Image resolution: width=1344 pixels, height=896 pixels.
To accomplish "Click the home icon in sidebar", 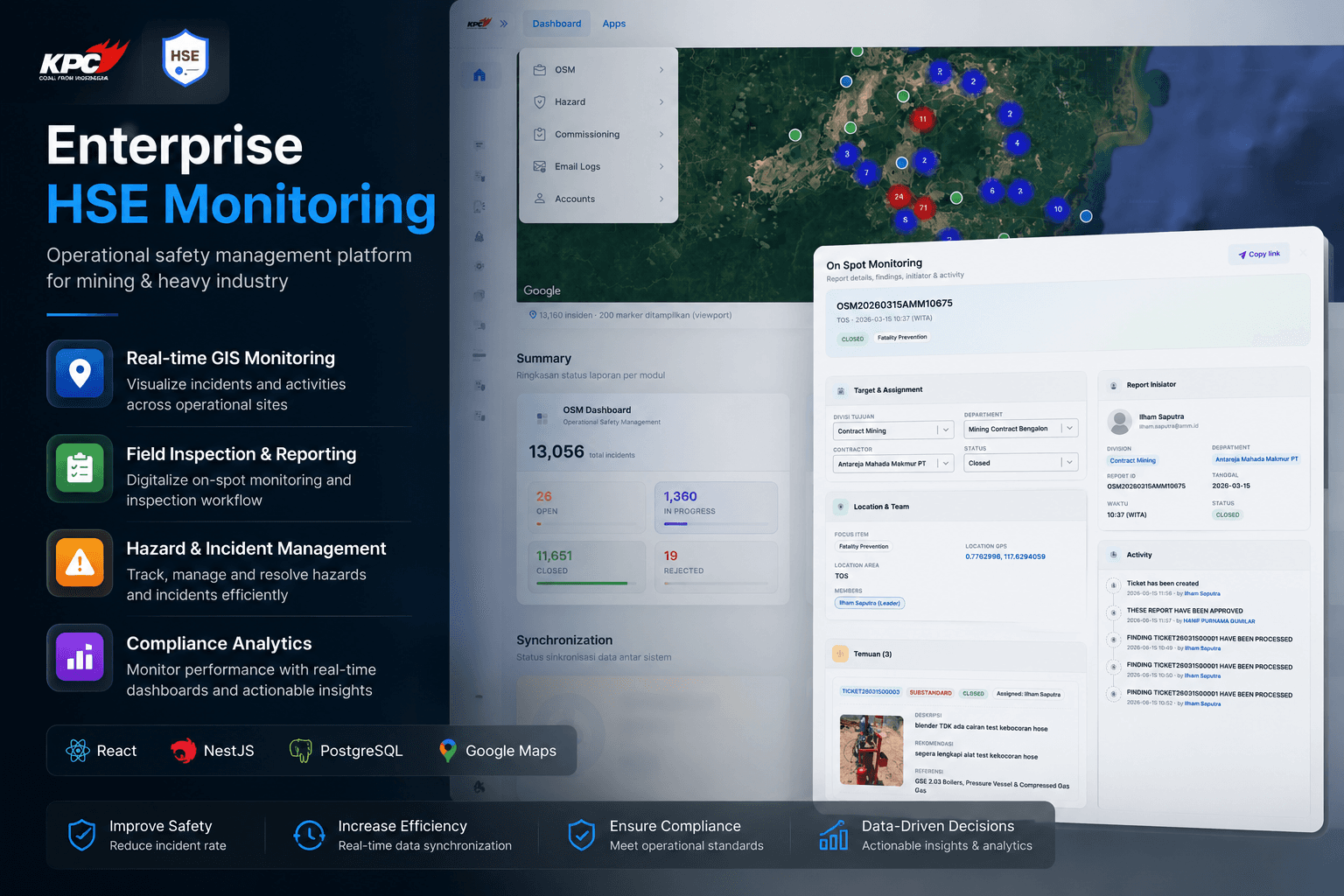I will pos(479,75).
